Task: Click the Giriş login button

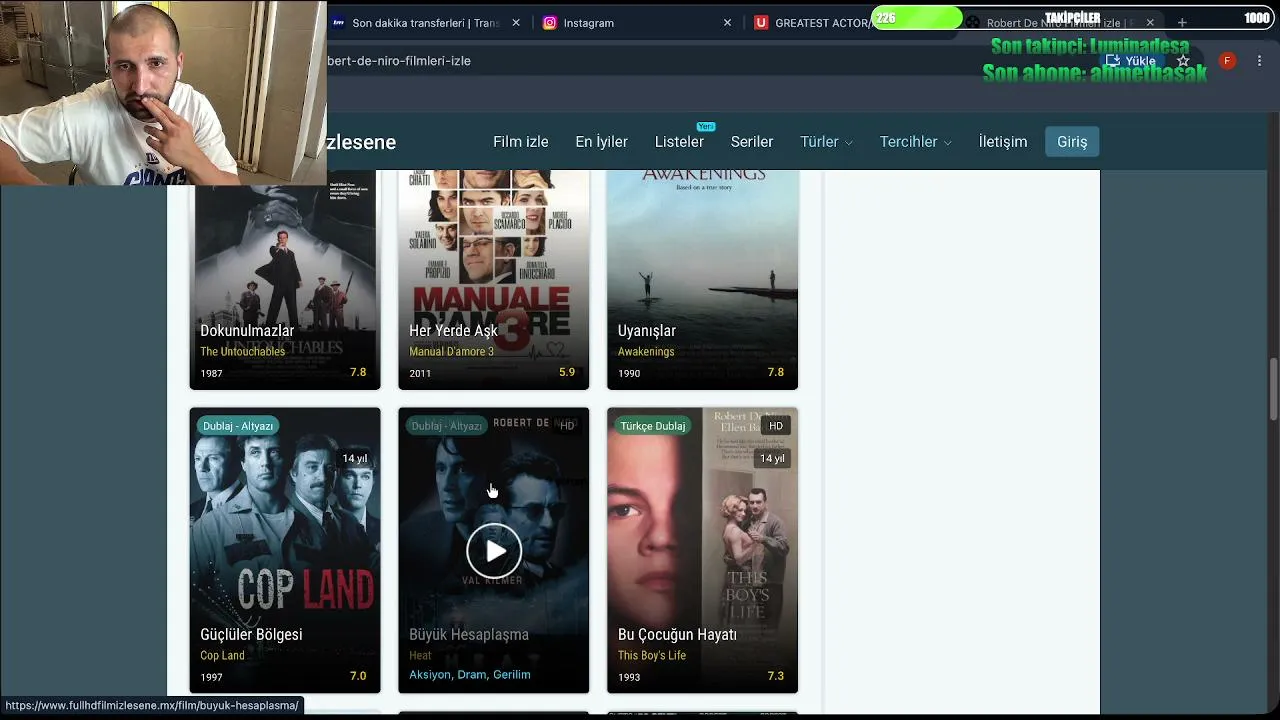Action: [x=1072, y=142]
